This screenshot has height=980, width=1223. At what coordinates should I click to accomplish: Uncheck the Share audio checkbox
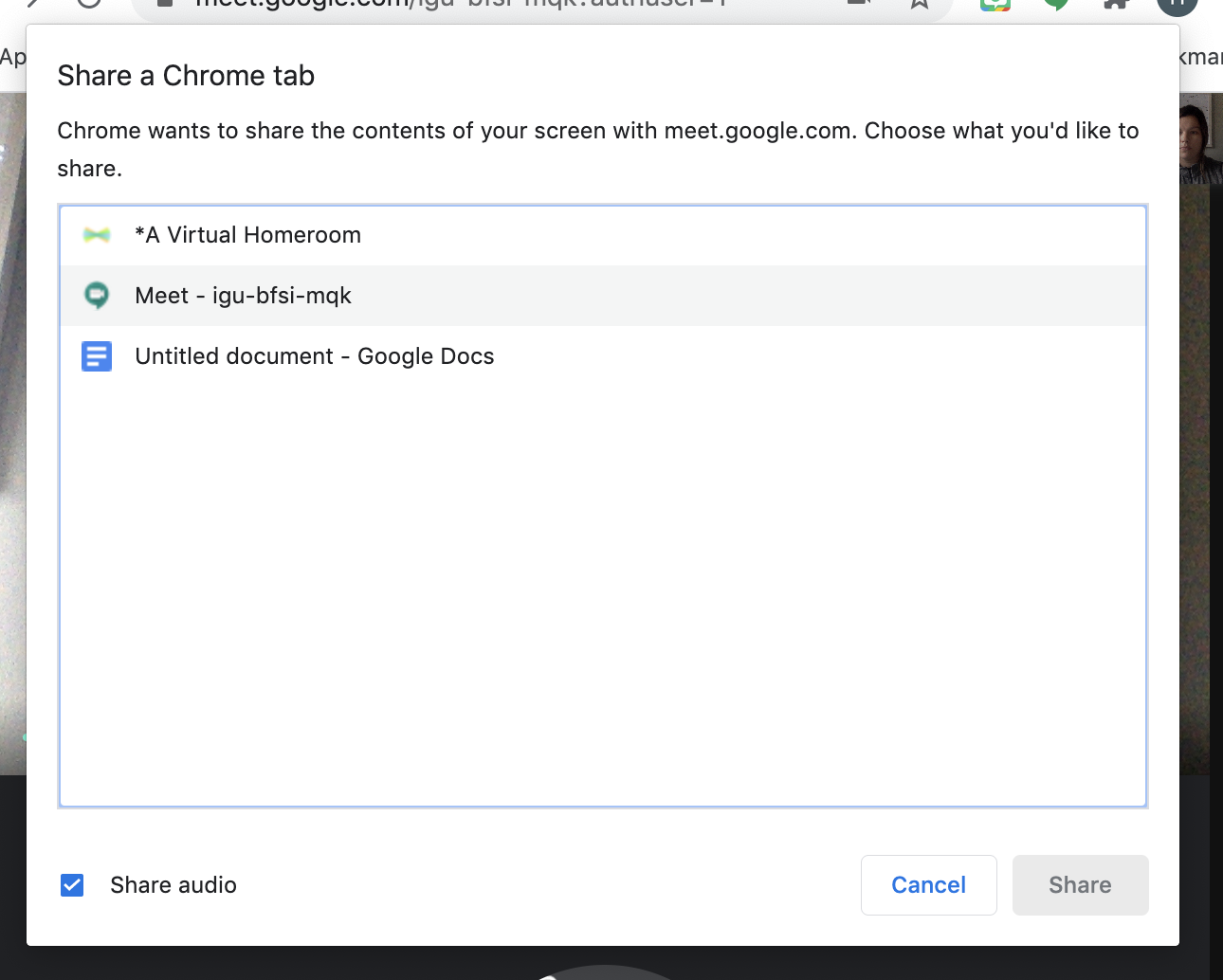click(x=72, y=885)
